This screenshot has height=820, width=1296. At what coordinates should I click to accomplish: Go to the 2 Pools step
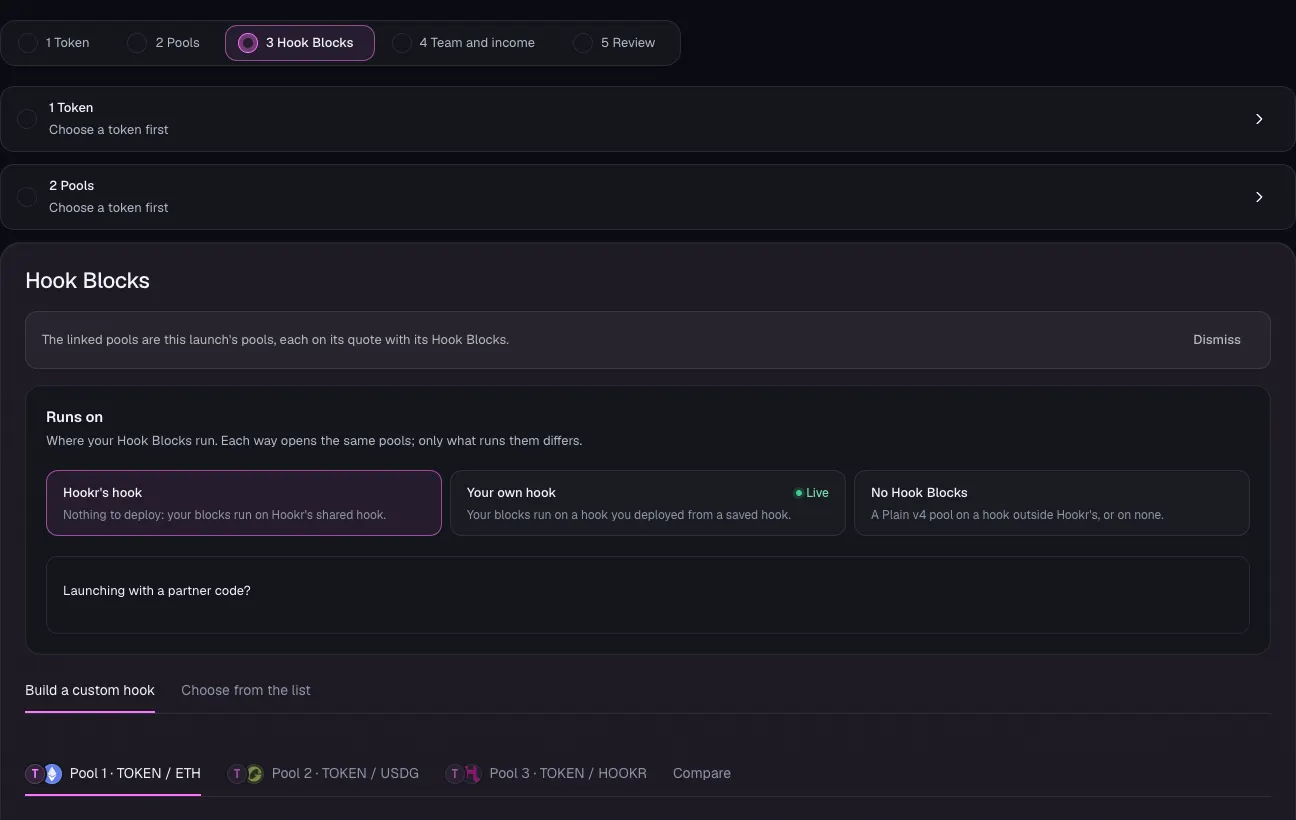click(x=164, y=43)
